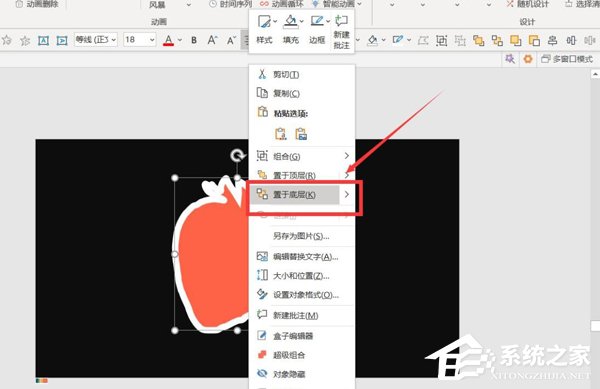Screen dimensions: 600x389
Task: Expand the Send to Back submenu arrow
Action: click(x=347, y=195)
